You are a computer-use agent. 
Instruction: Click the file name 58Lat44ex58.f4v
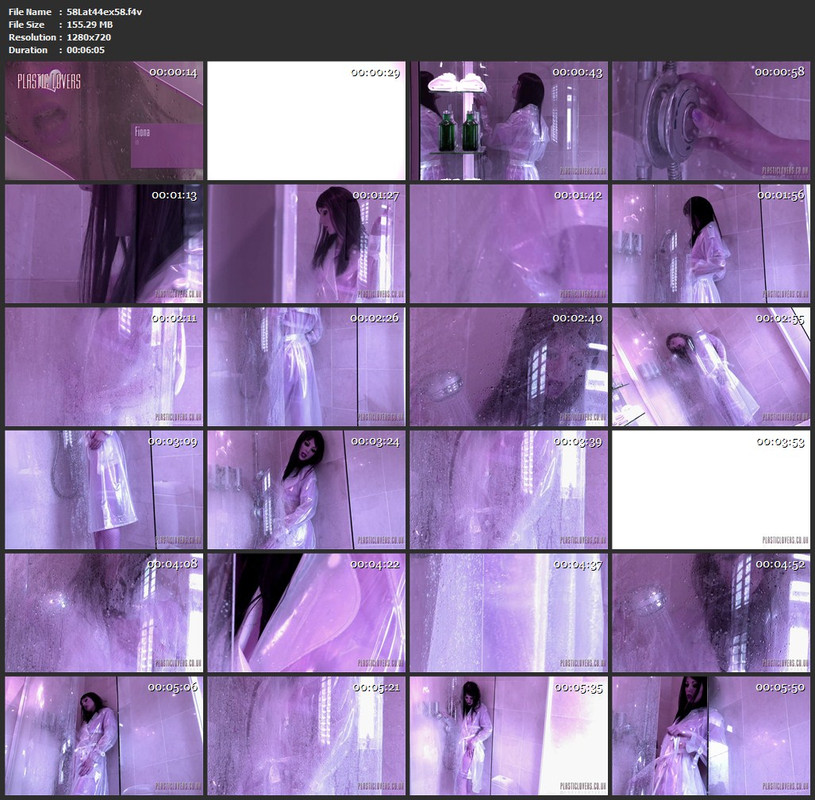[104, 11]
